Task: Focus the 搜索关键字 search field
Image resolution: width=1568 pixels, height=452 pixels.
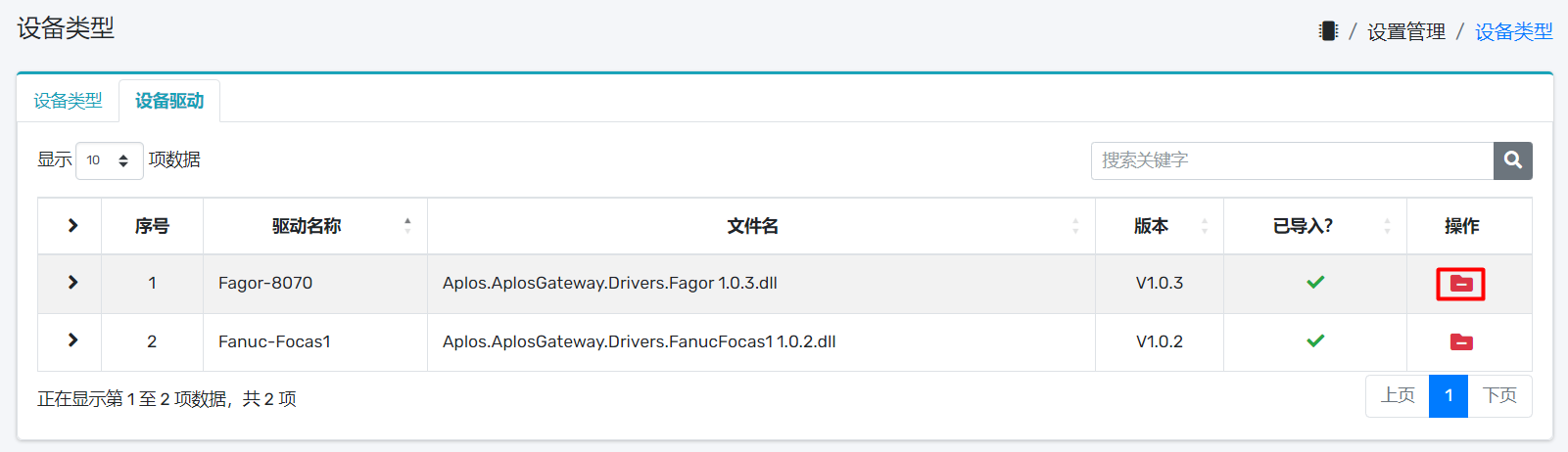Action: [1291, 160]
